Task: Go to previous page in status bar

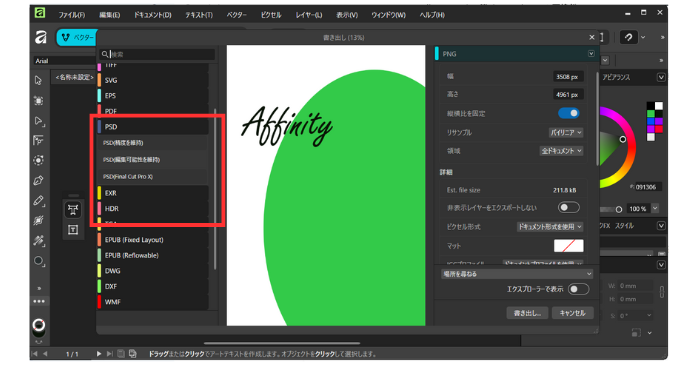Action: point(45,354)
